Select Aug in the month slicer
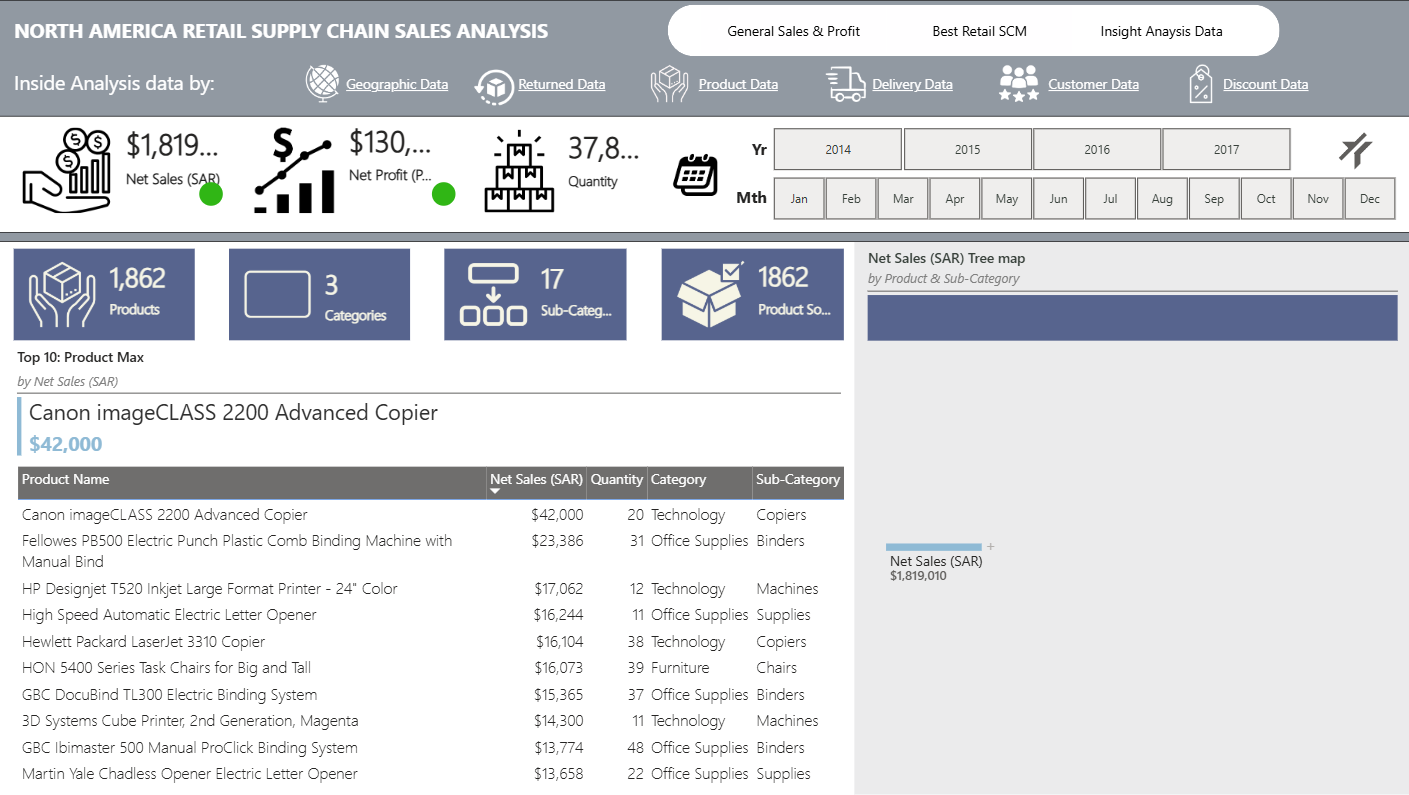Viewport: 1409px width, 795px height. [x=1162, y=199]
